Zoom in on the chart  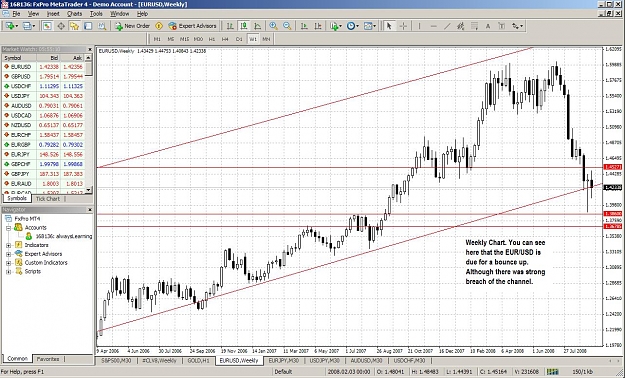coord(273,26)
